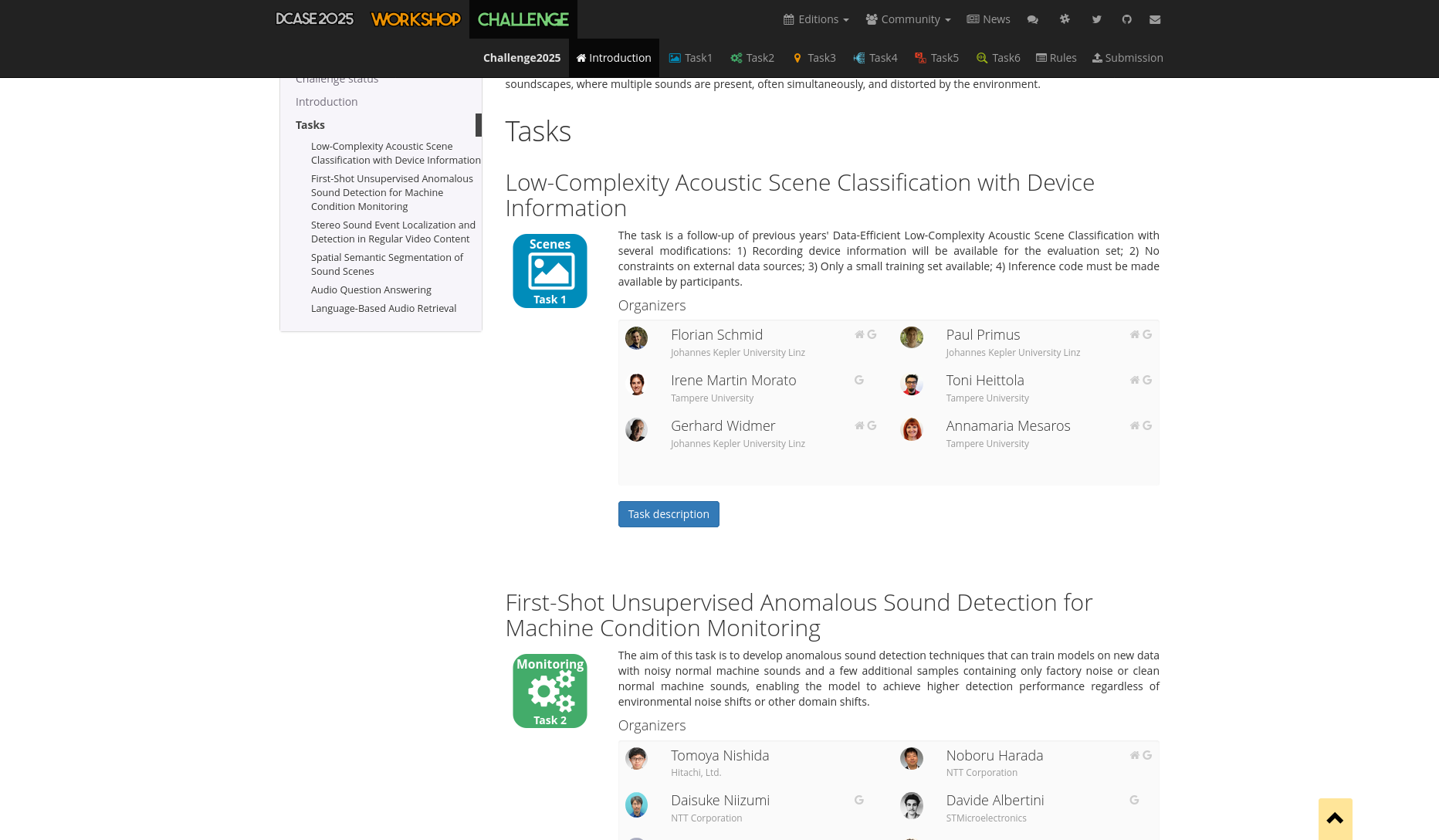Viewport: 1439px width, 840px height.
Task: Go to Task5 in the navigation bar
Action: click(x=936, y=58)
